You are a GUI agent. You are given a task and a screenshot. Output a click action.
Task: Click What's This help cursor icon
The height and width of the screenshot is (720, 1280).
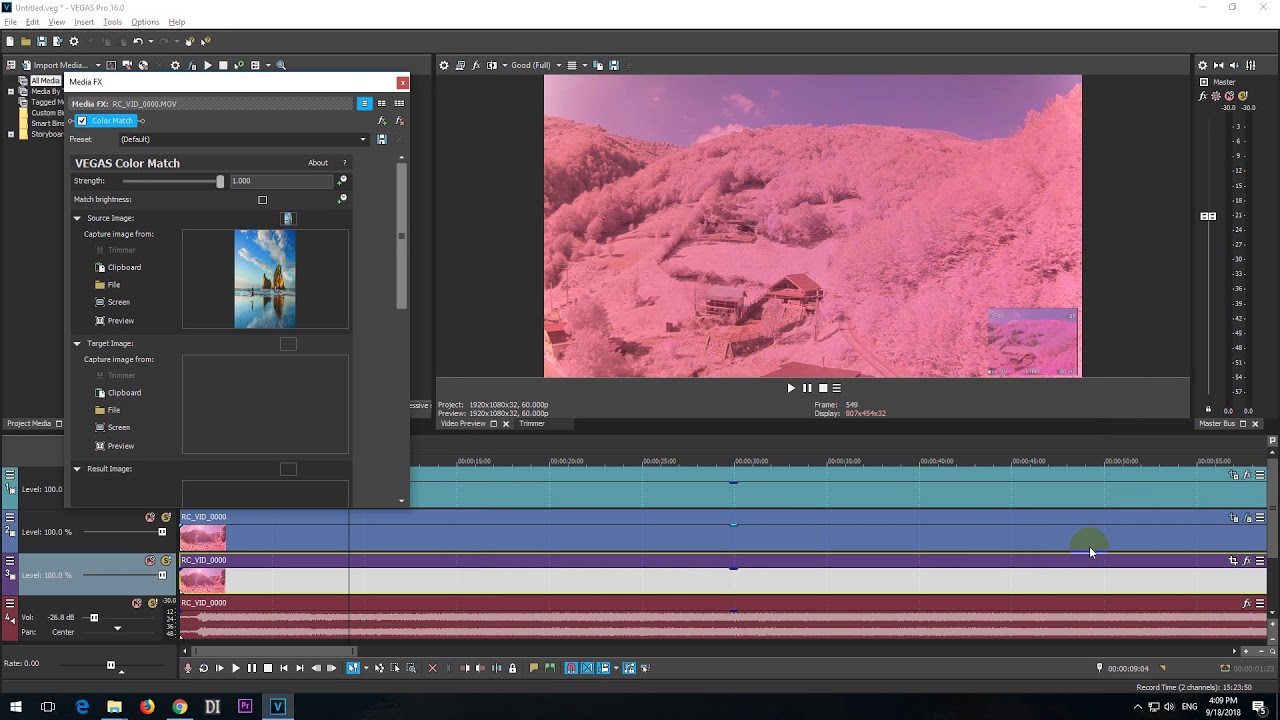205,41
